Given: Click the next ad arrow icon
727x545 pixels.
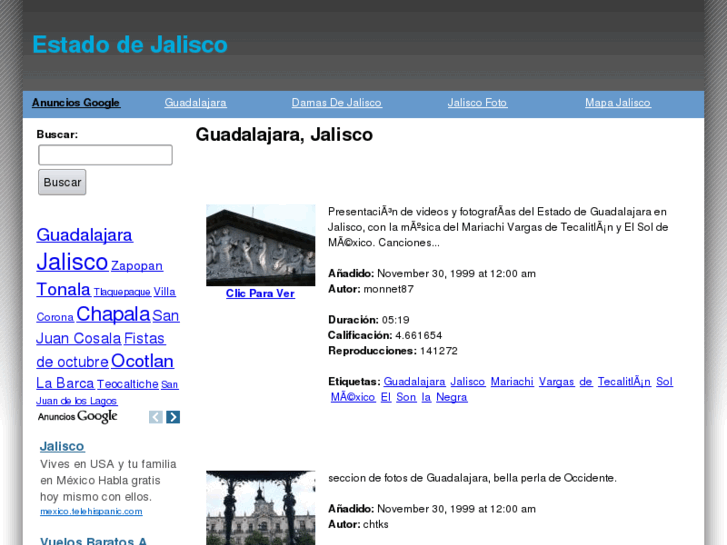Looking at the screenshot, I should coord(173,417).
